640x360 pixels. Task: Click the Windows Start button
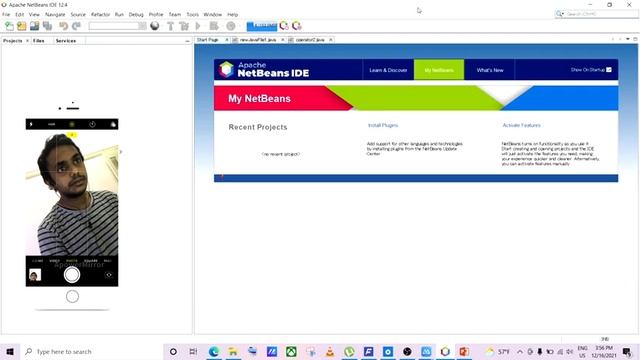[10, 351]
